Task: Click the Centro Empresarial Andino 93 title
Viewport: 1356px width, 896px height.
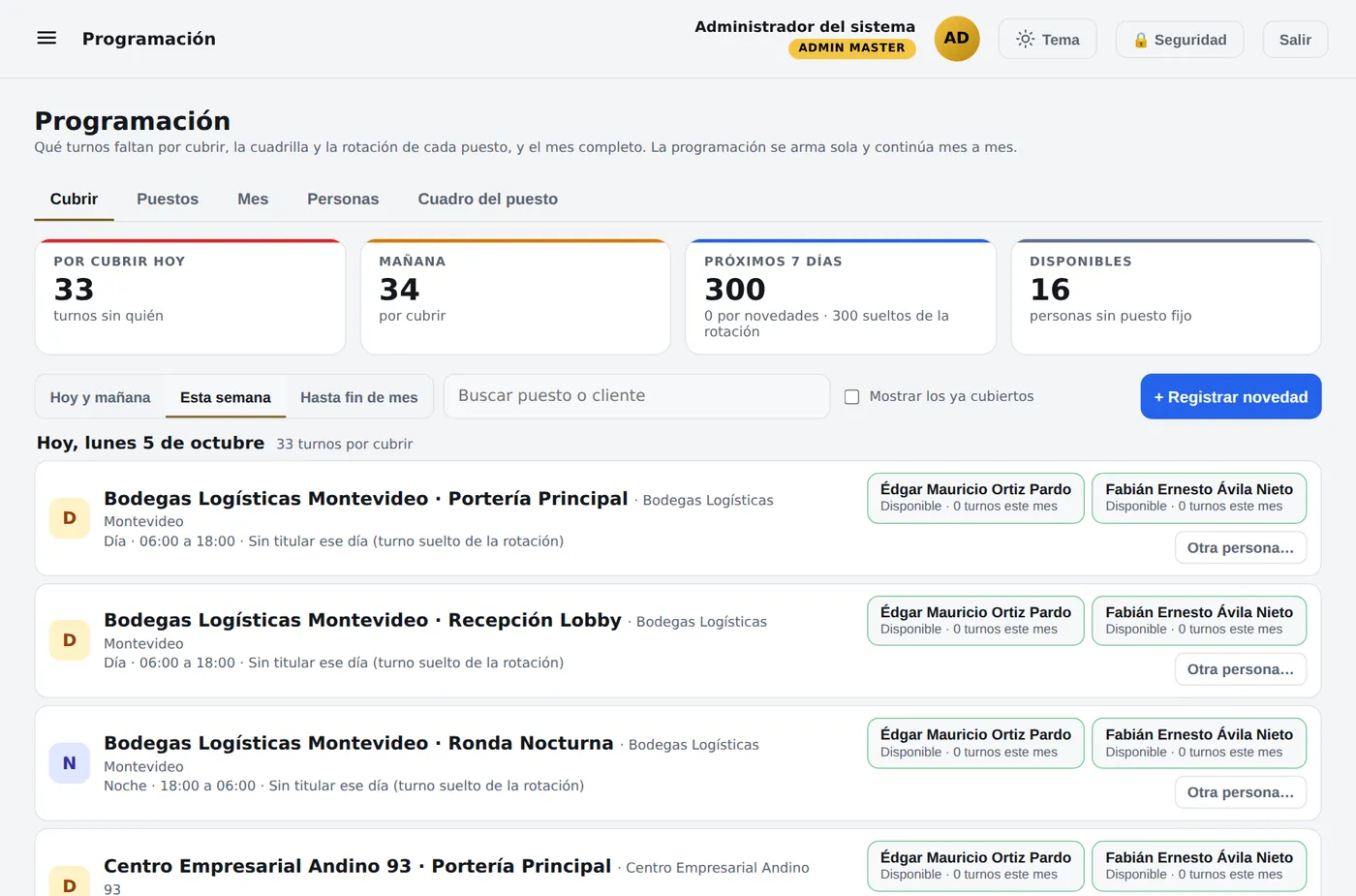Action: point(357,866)
